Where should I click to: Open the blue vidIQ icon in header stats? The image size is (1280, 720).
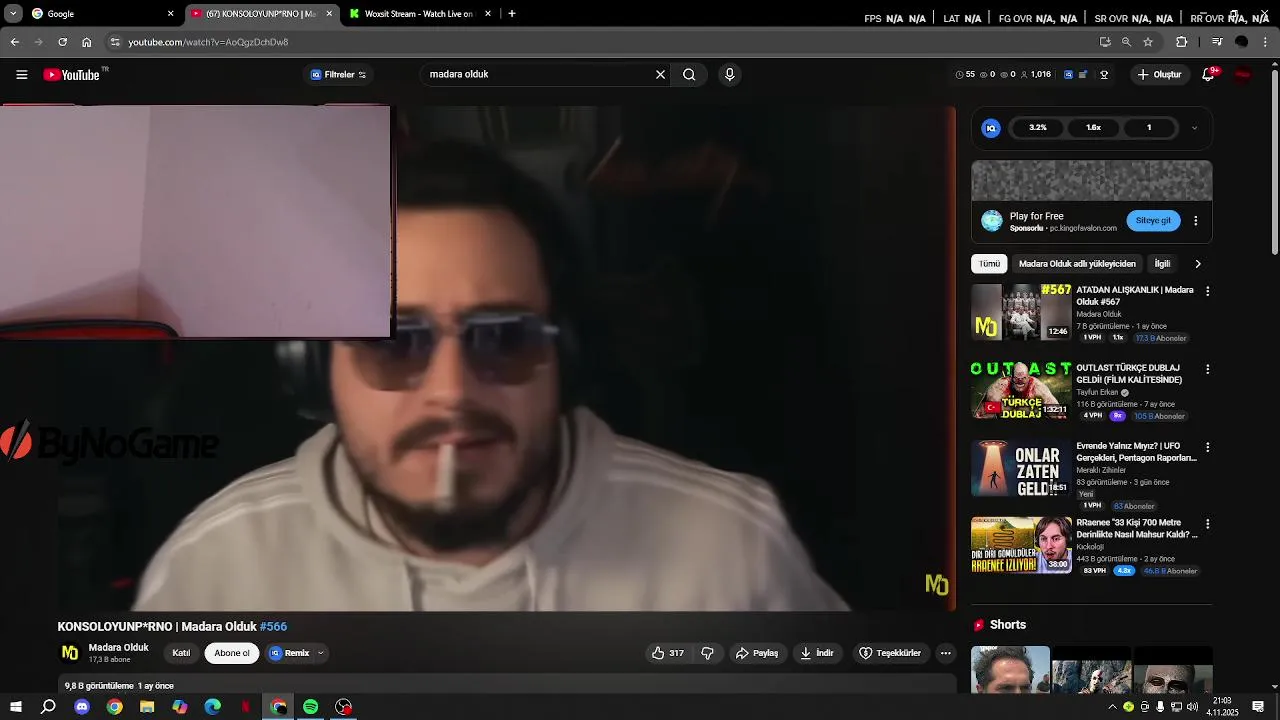(1068, 75)
